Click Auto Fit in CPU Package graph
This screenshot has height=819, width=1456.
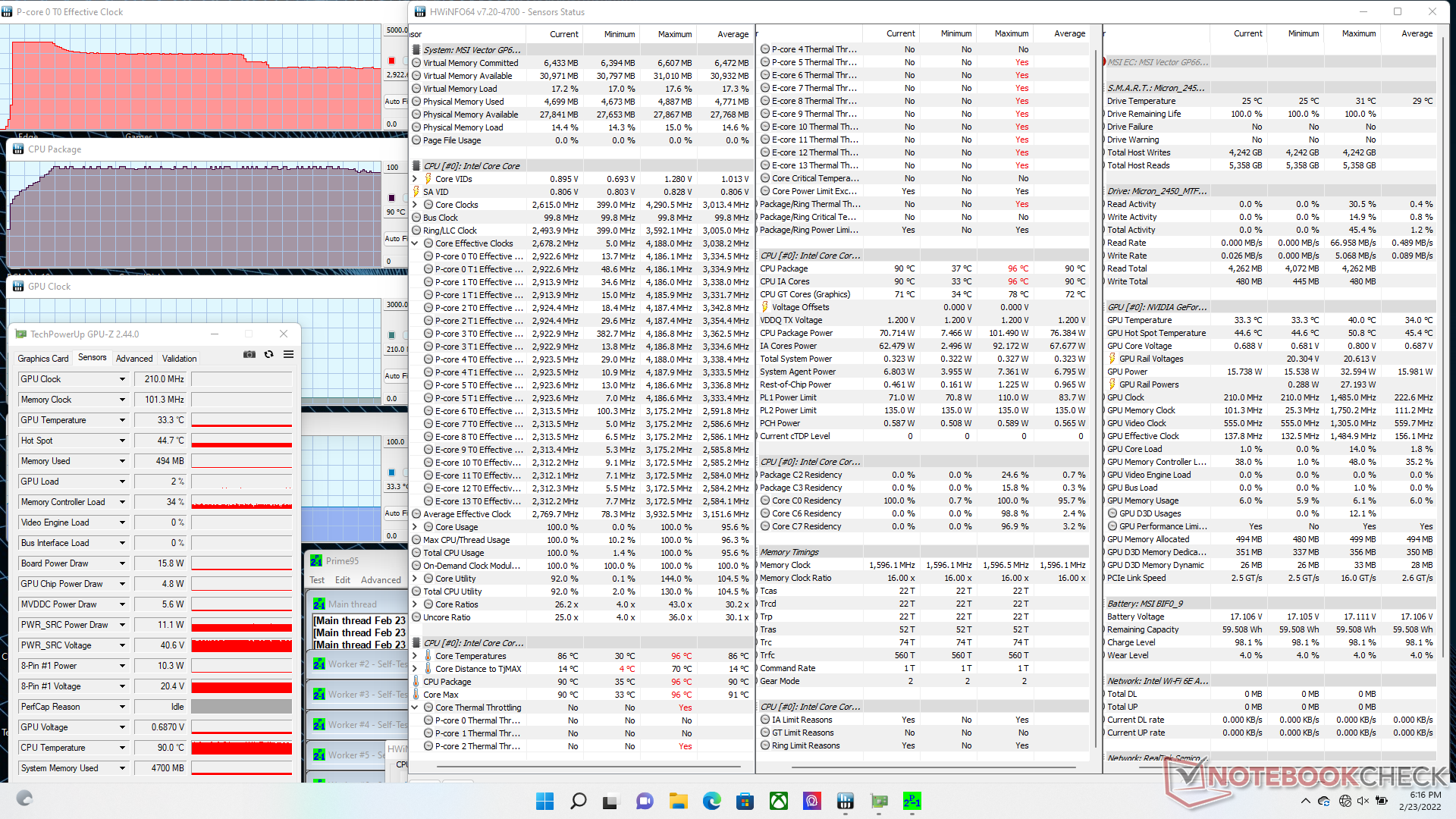click(x=395, y=238)
